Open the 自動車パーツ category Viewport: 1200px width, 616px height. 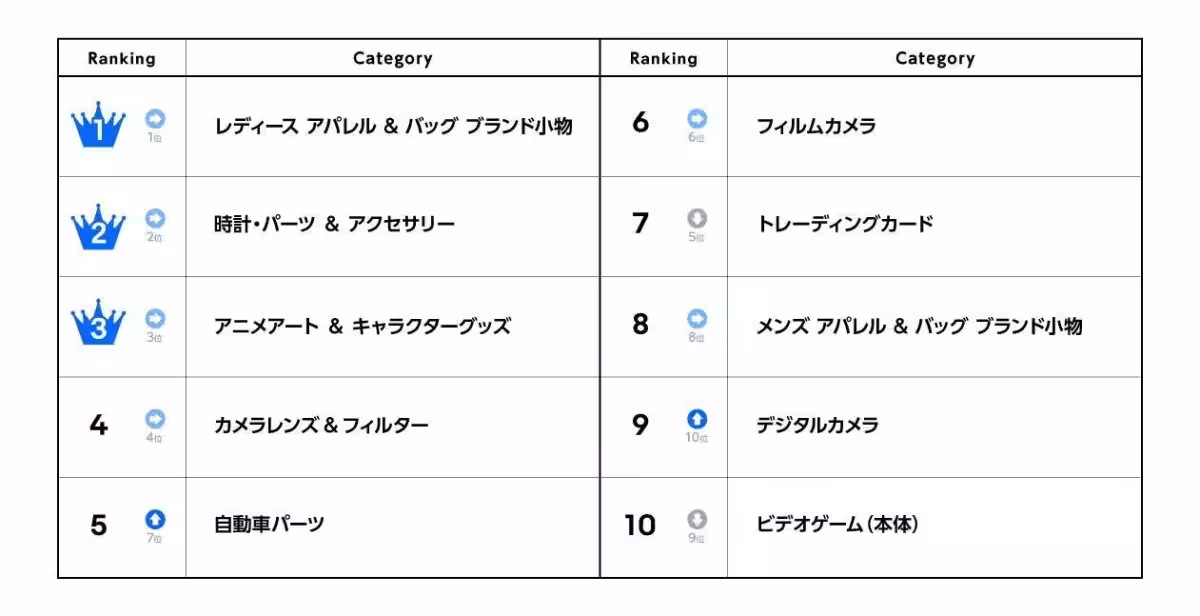coord(269,524)
